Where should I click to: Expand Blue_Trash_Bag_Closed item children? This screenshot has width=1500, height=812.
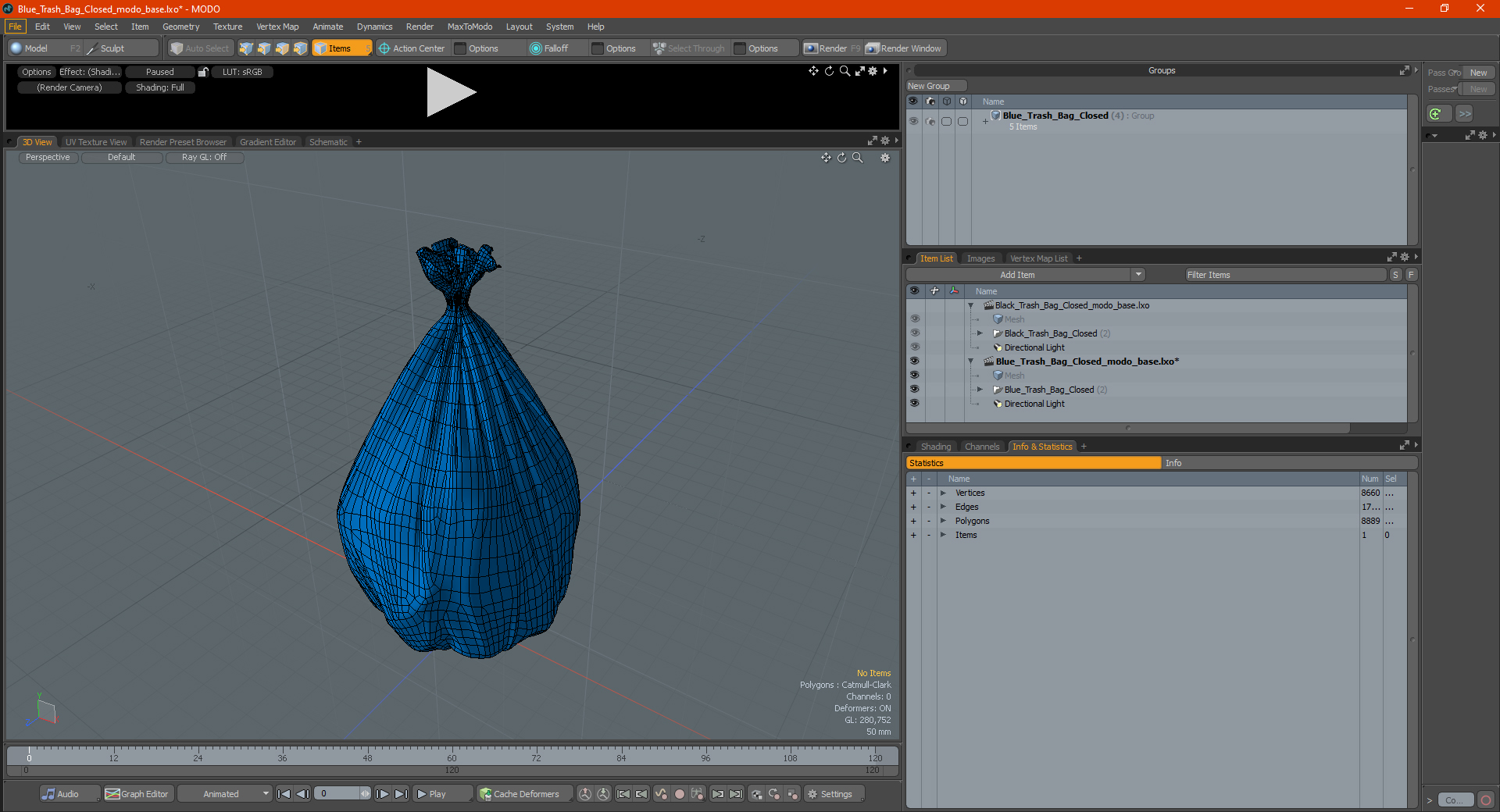click(x=980, y=390)
